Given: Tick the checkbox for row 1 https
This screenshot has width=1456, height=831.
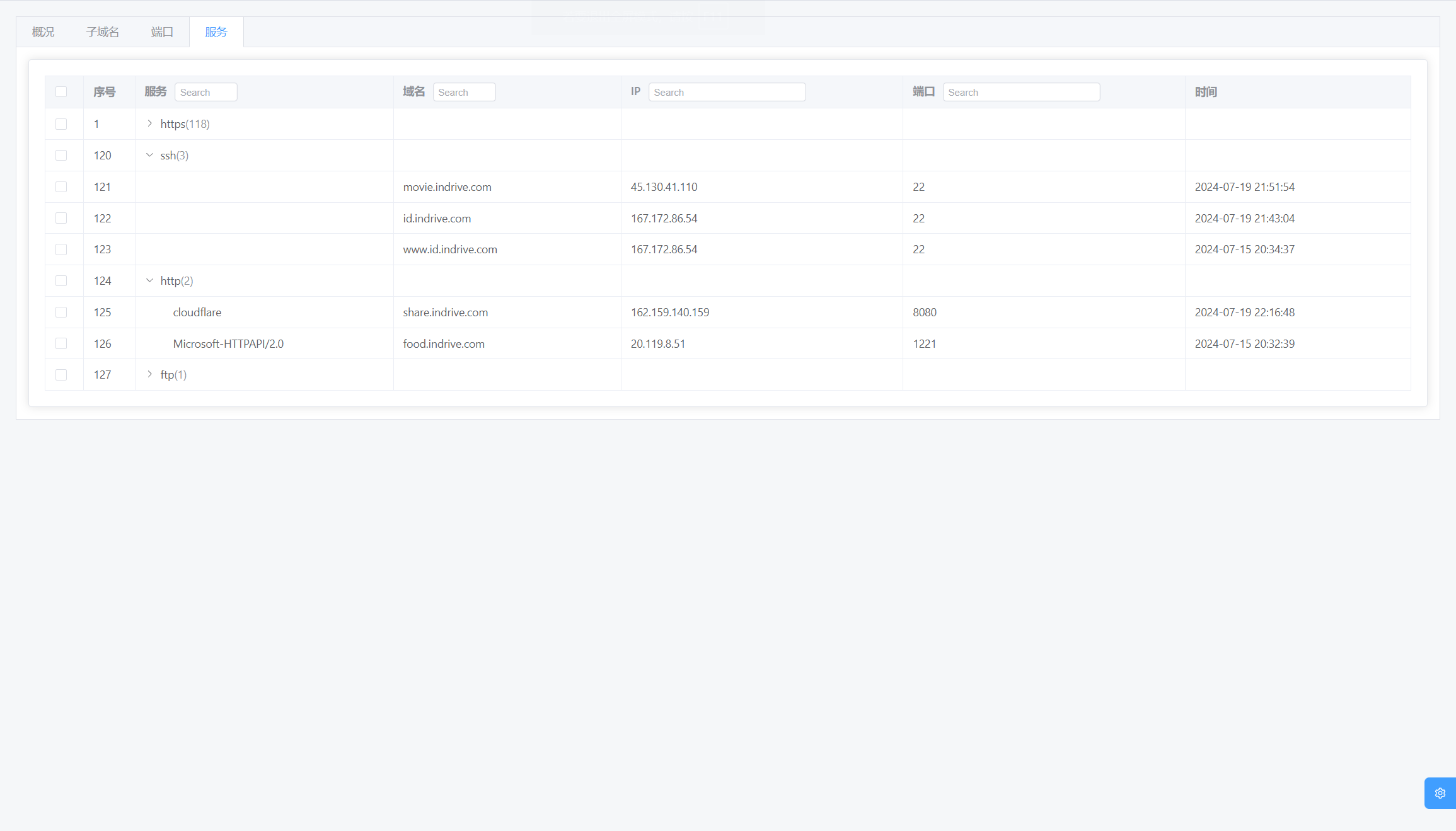Looking at the screenshot, I should (x=61, y=124).
